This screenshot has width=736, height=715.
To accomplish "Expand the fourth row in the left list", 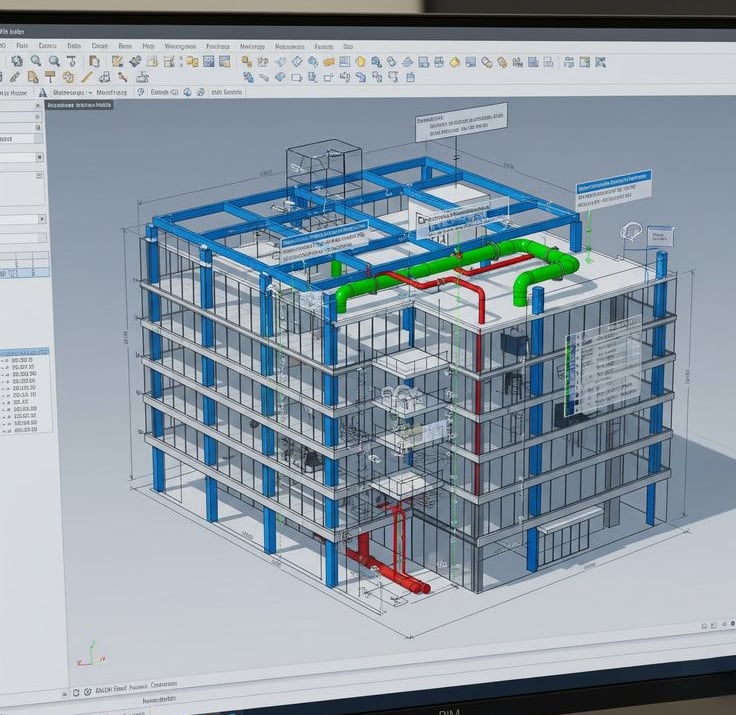I will (x=3, y=382).
